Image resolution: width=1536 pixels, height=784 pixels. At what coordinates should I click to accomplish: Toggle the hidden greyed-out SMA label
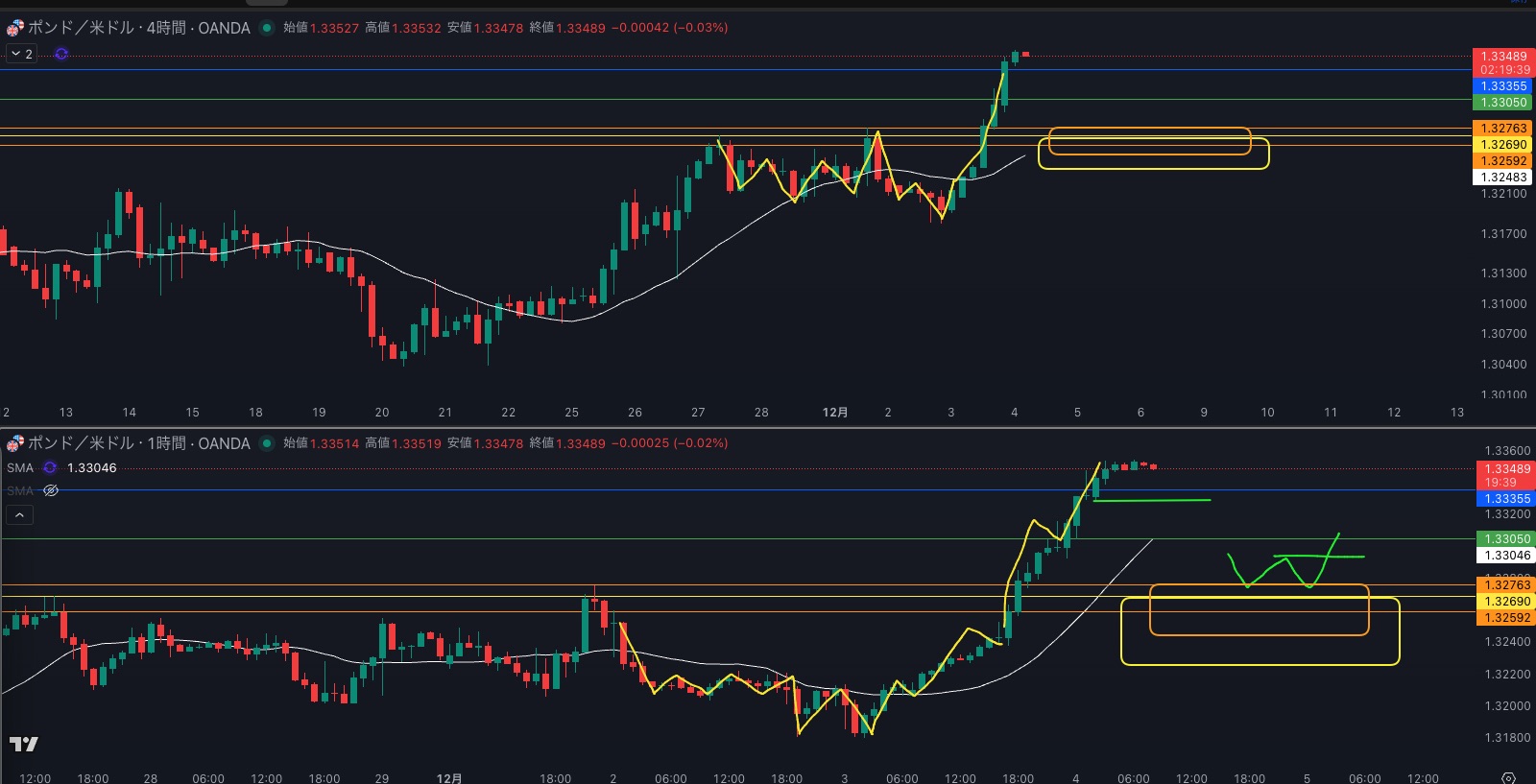pyautogui.click(x=20, y=490)
